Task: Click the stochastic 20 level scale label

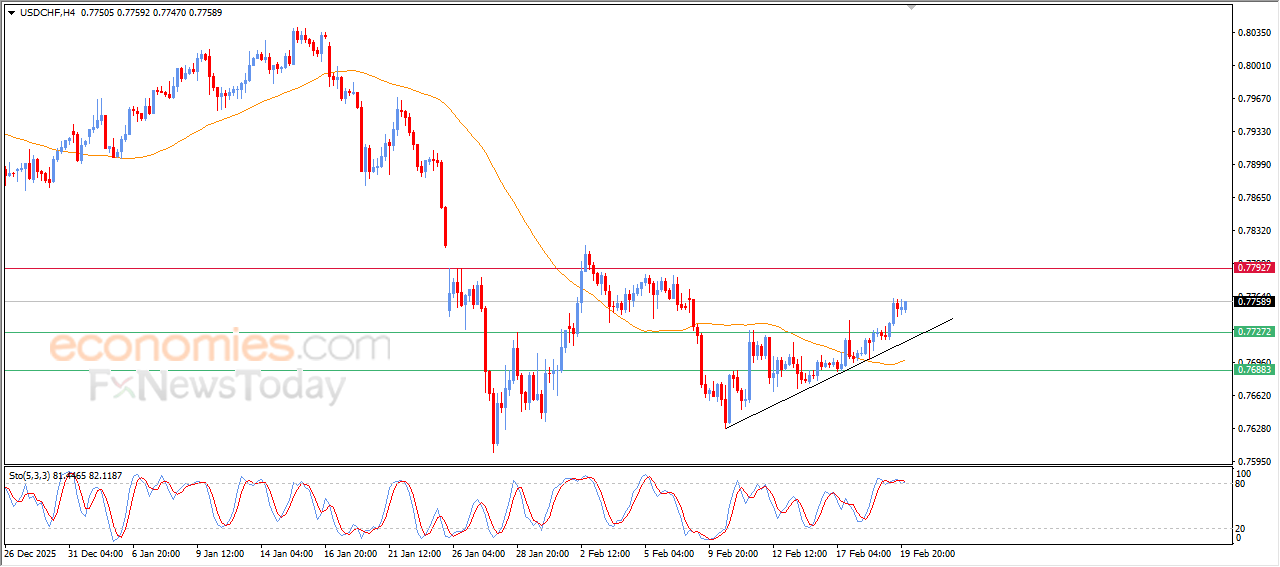Action: click(1241, 528)
